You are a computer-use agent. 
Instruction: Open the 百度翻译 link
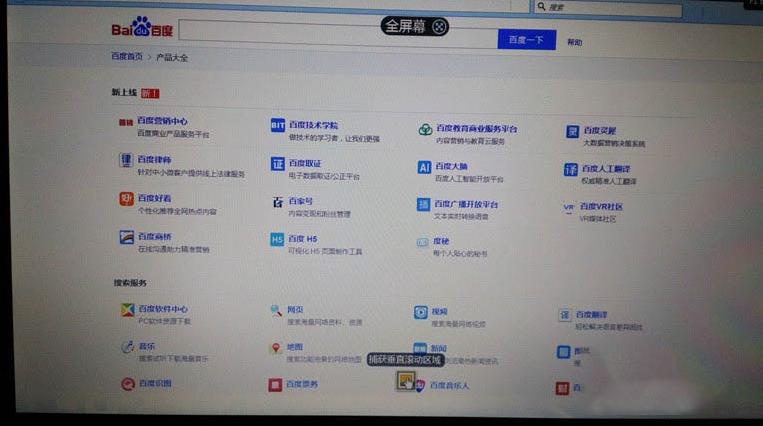click(x=591, y=315)
